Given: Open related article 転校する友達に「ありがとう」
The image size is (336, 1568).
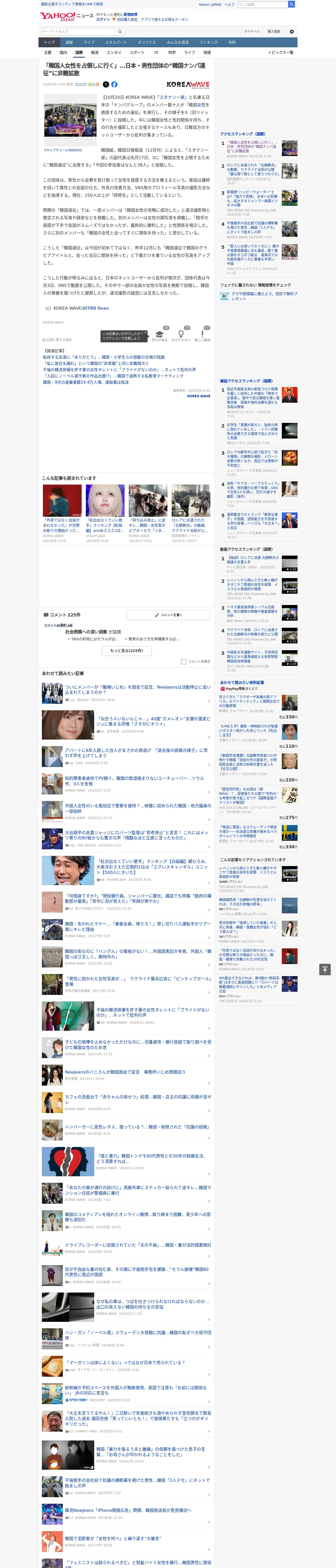Looking at the screenshot, I should (x=104, y=357).
